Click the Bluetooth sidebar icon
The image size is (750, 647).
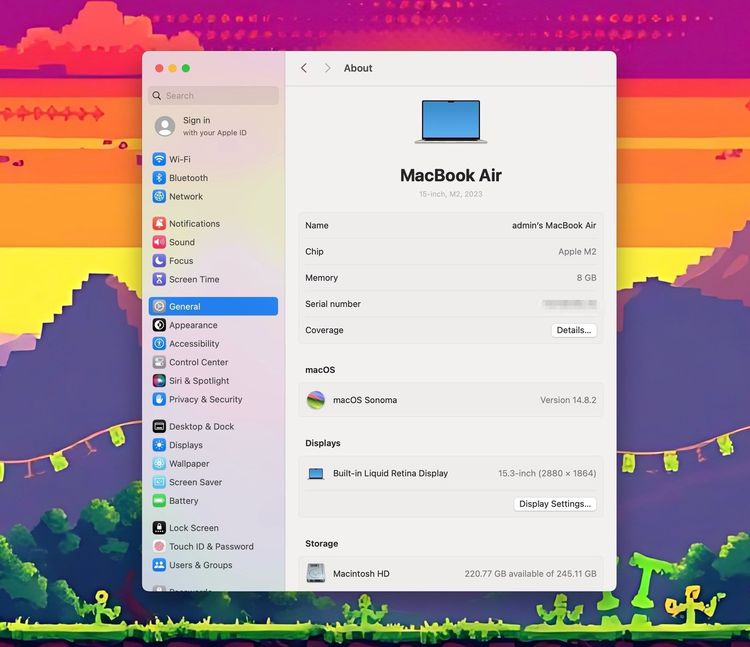coord(159,177)
